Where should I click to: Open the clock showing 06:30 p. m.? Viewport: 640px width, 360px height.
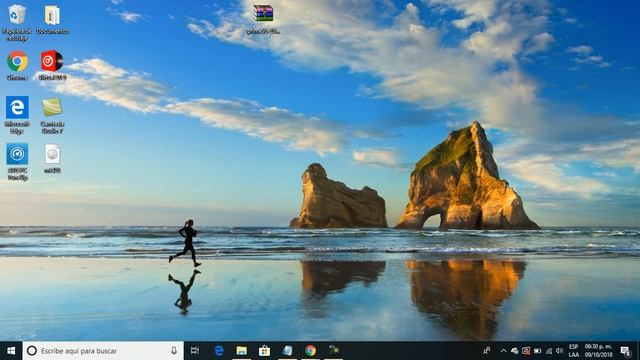[599, 351]
